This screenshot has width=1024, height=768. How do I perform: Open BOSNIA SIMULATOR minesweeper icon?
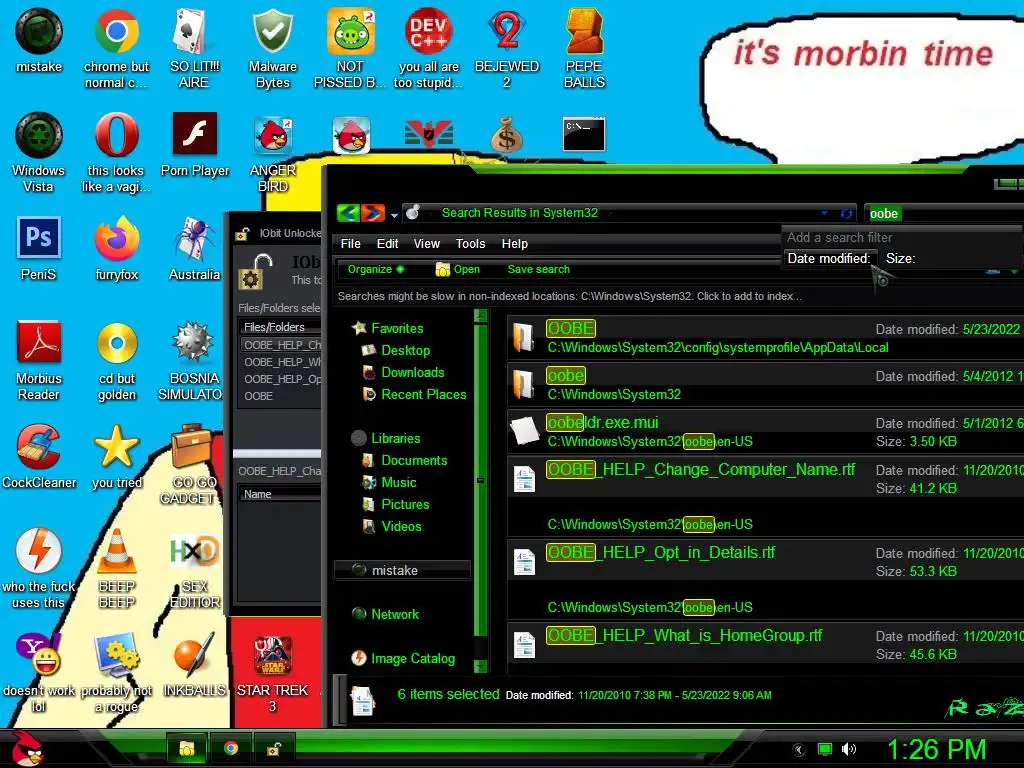[x=191, y=360]
